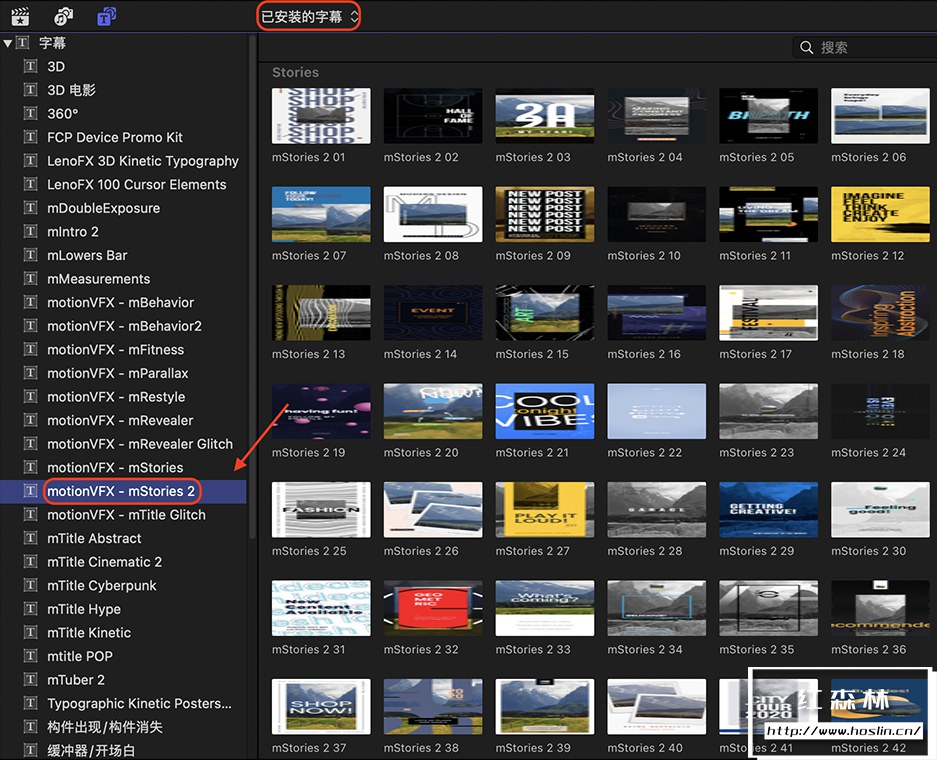Select the mStories 2 35 thumbnail

pyautogui.click(x=768, y=608)
